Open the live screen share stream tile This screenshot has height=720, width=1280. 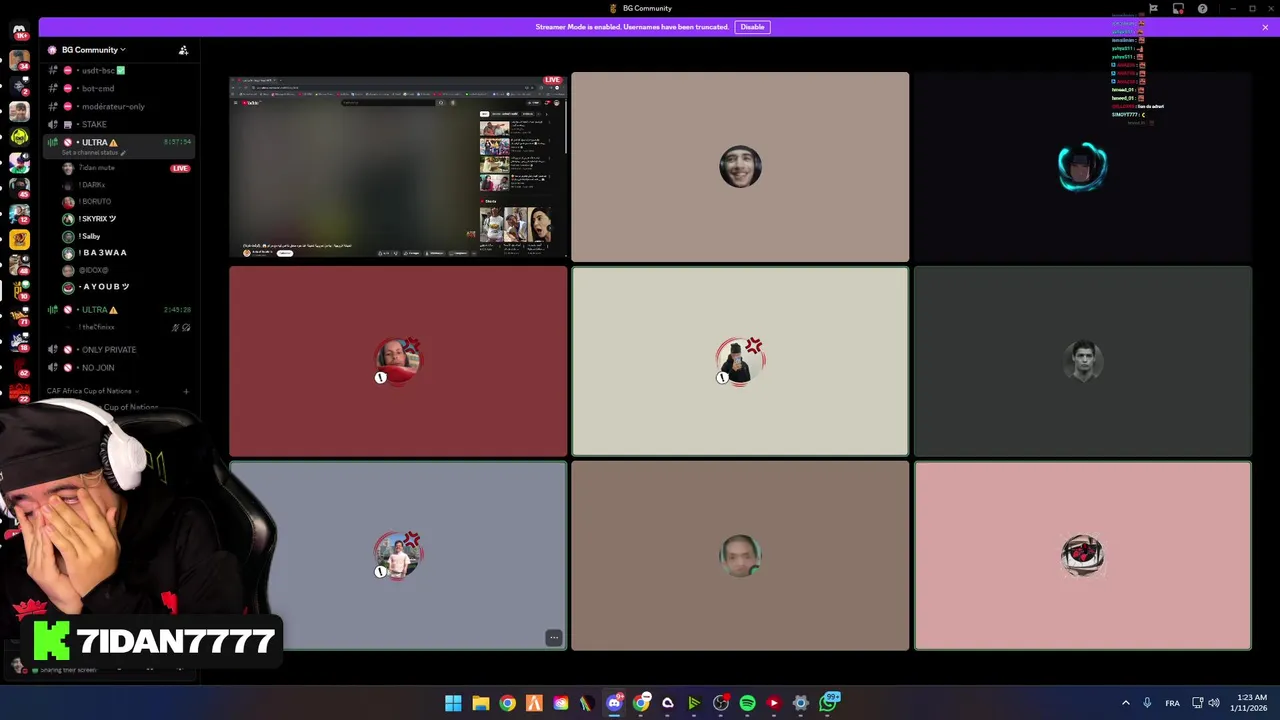tap(398, 167)
